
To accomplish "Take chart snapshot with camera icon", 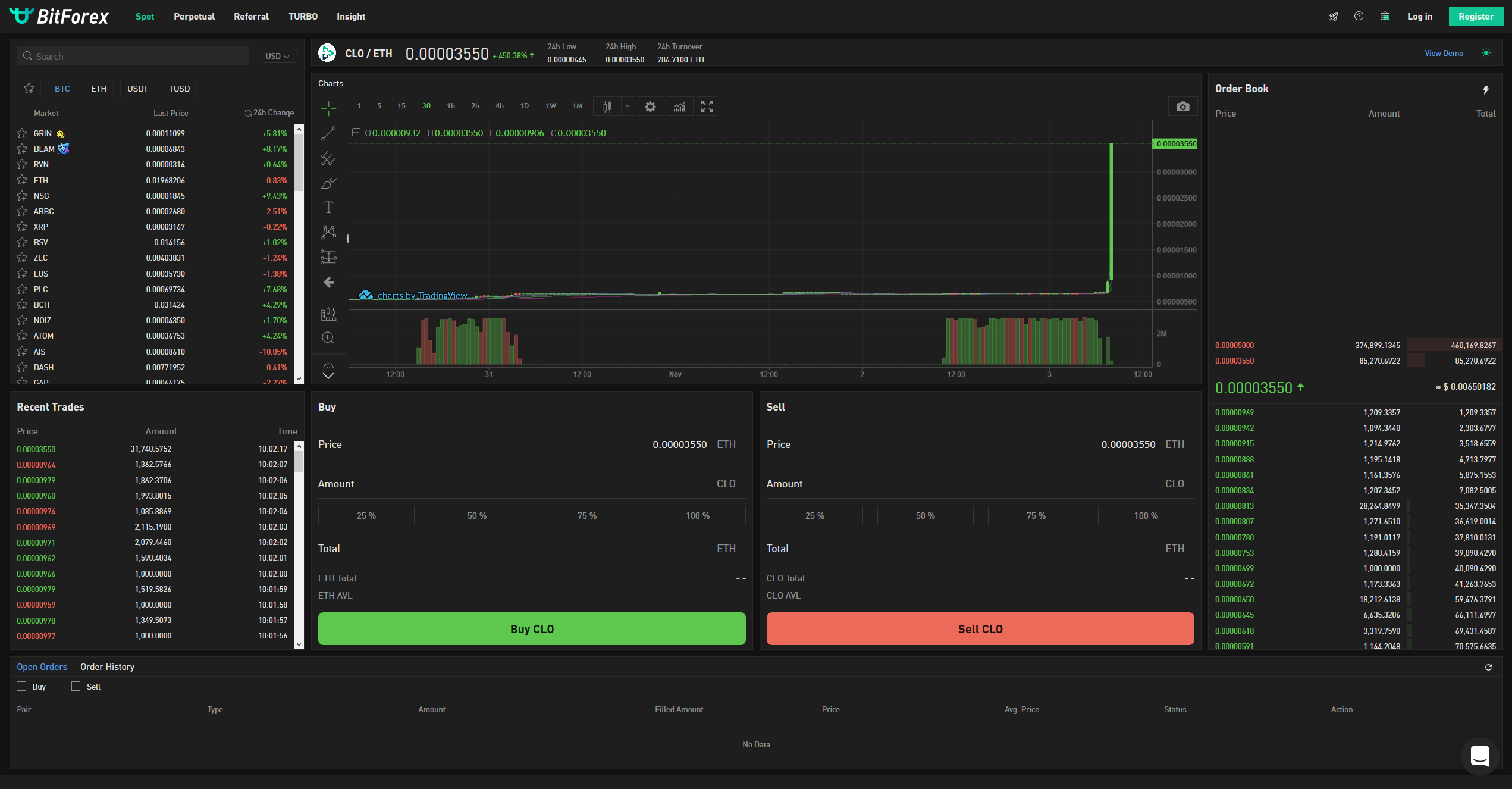I will 1183,107.
